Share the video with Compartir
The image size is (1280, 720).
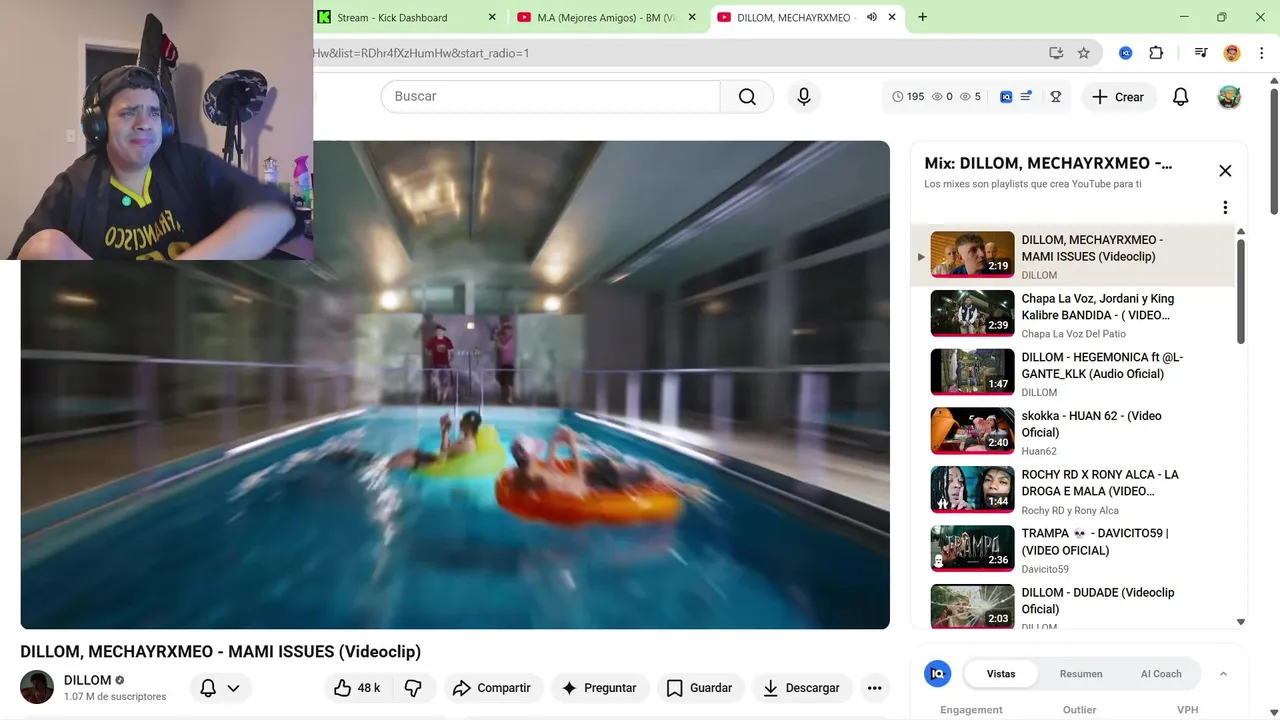pyautogui.click(x=491, y=688)
